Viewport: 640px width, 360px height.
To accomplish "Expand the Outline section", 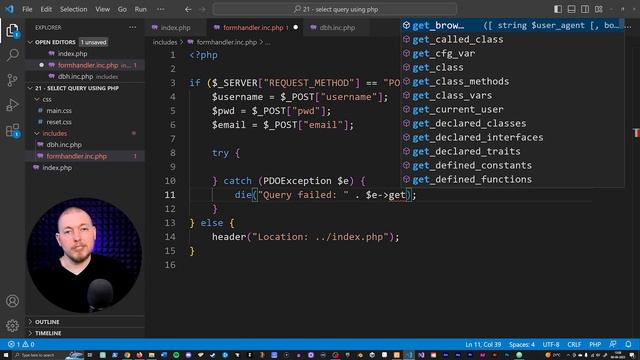I will pos(85,322).
